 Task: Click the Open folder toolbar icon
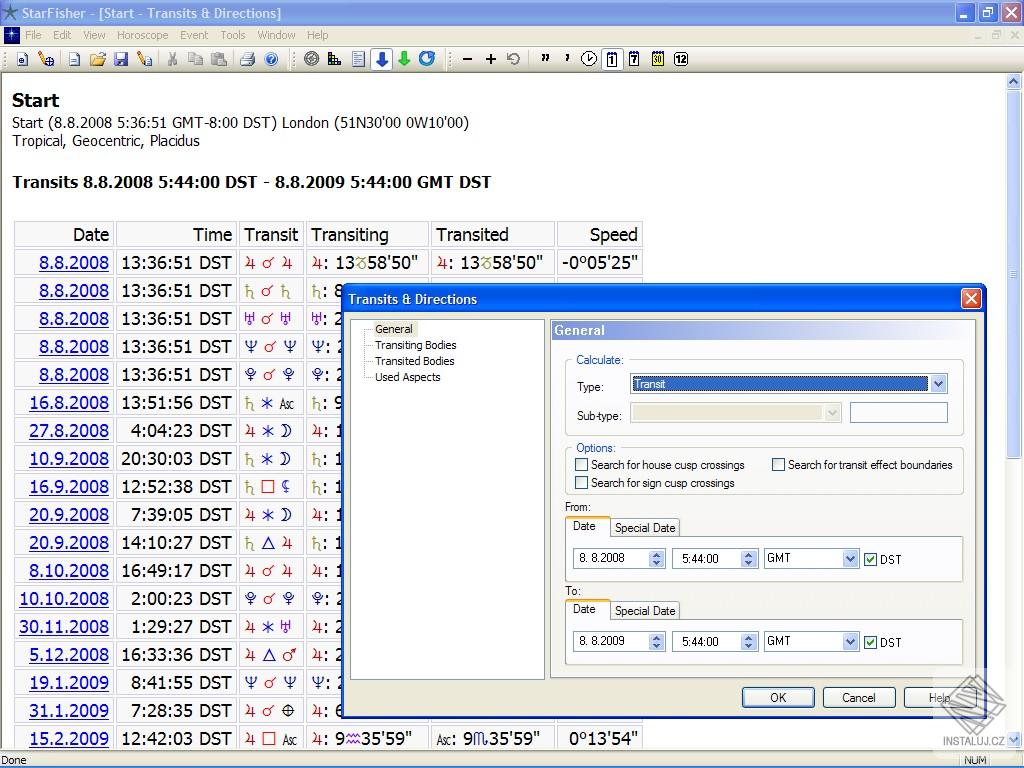(98, 59)
